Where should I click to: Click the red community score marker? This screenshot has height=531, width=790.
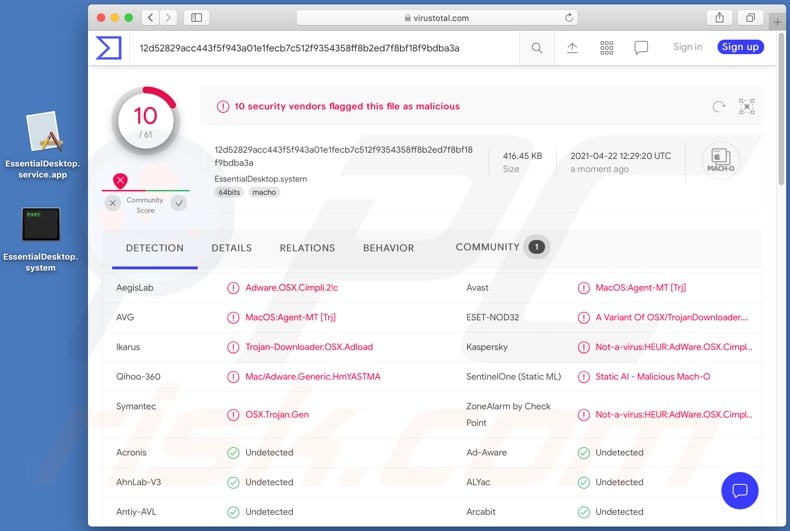[120, 180]
